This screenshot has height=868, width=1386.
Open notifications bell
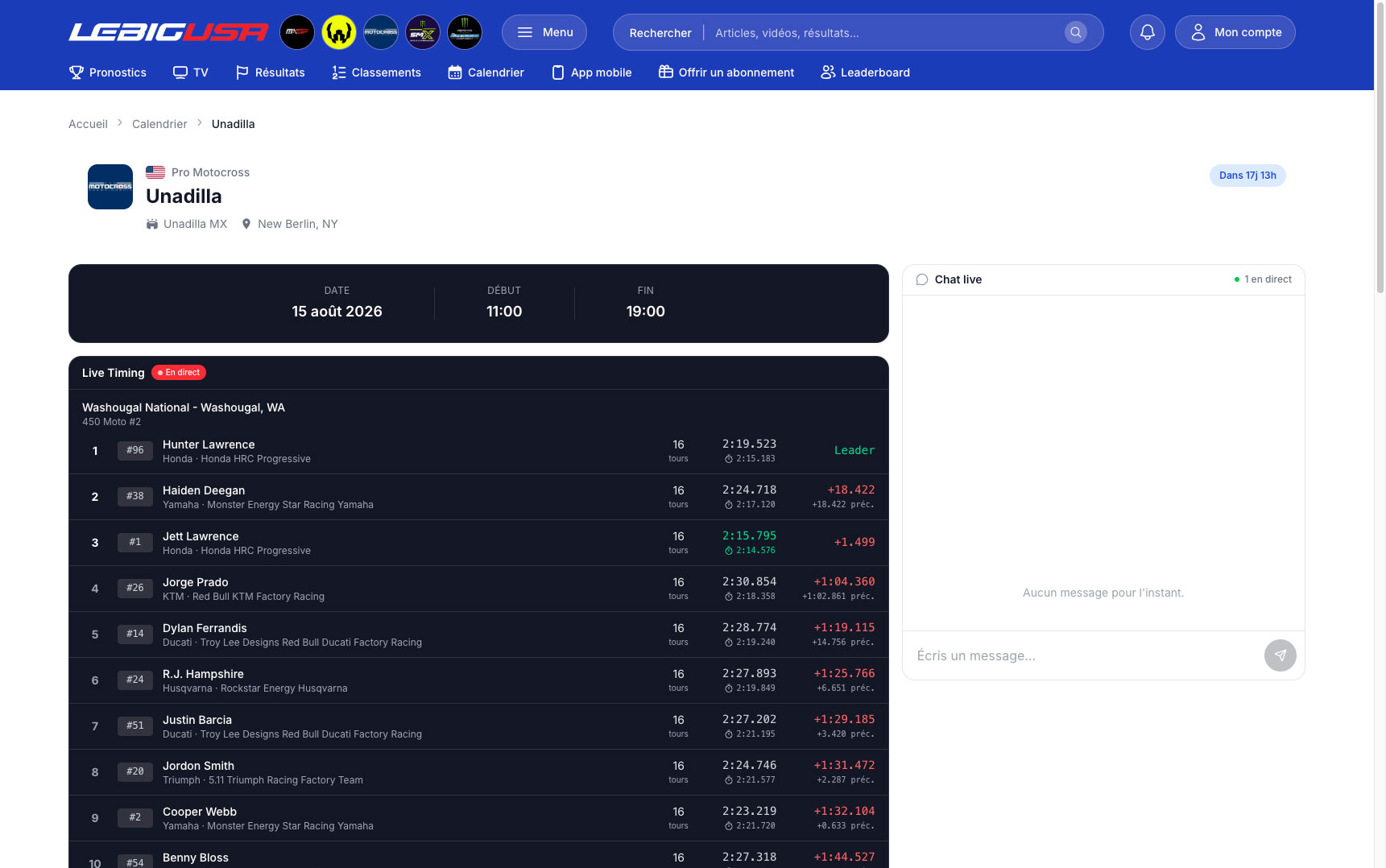[1148, 32]
